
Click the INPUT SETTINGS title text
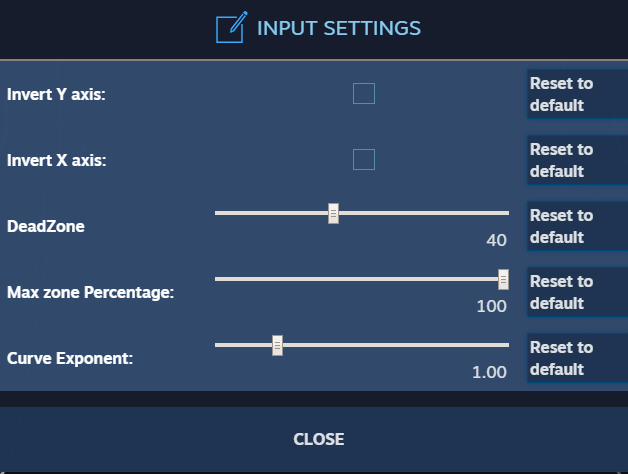[x=339, y=28]
